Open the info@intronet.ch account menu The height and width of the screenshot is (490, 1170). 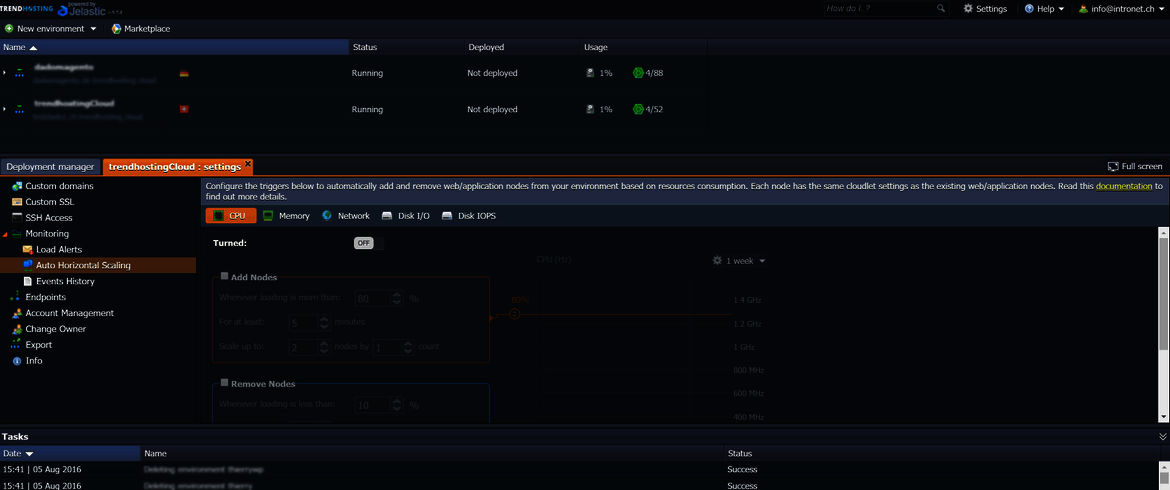coord(1119,8)
